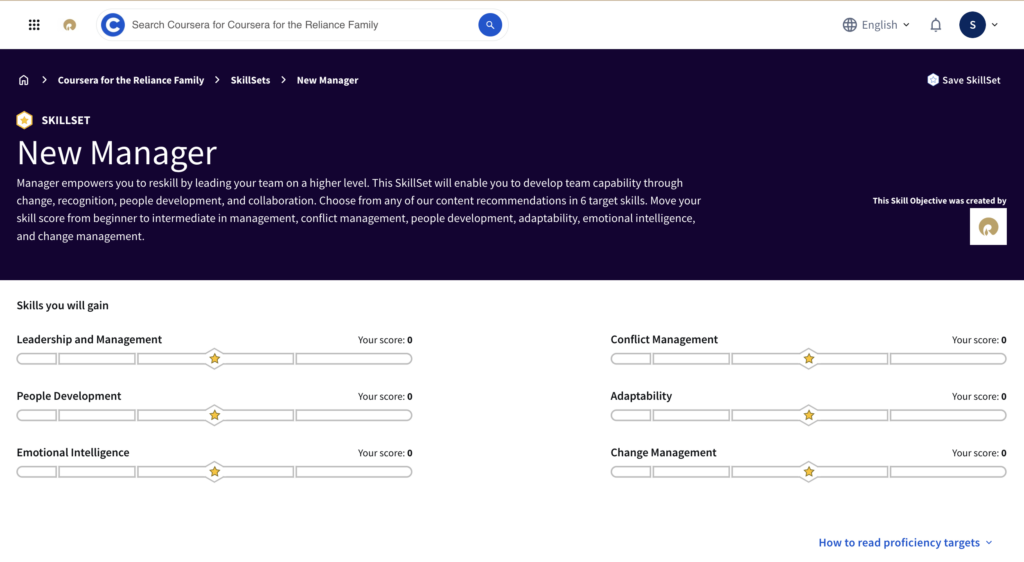Click Emotional Intelligence proficiency bar
The width and height of the screenshot is (1024, 562).
click(214, 471)
